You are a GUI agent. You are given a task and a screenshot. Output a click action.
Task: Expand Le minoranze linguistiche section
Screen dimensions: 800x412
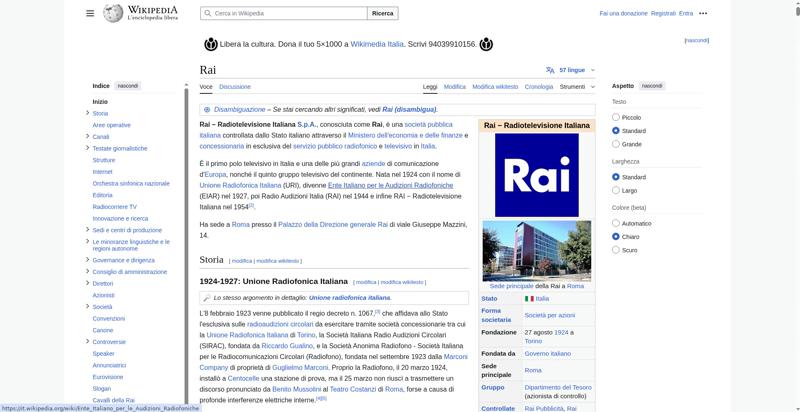pyautogui.click(x=87, y=242)
